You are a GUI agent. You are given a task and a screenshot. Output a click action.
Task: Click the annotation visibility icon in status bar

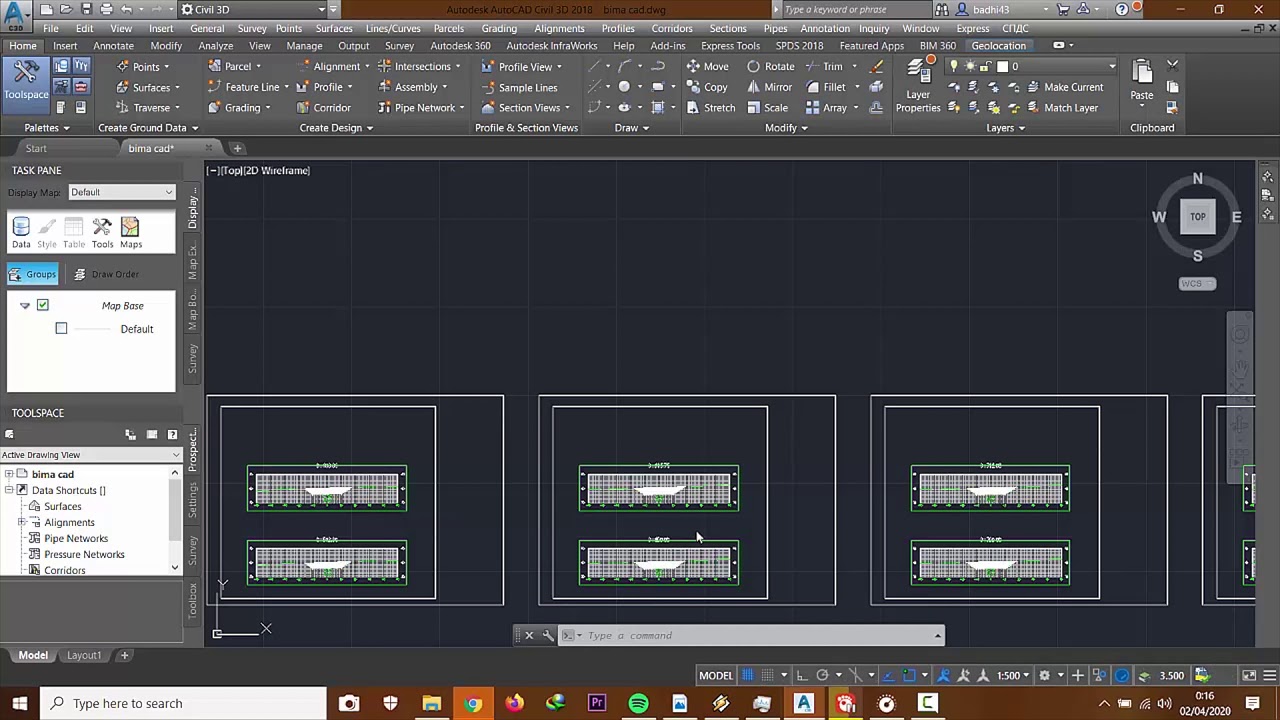[943, 675]
